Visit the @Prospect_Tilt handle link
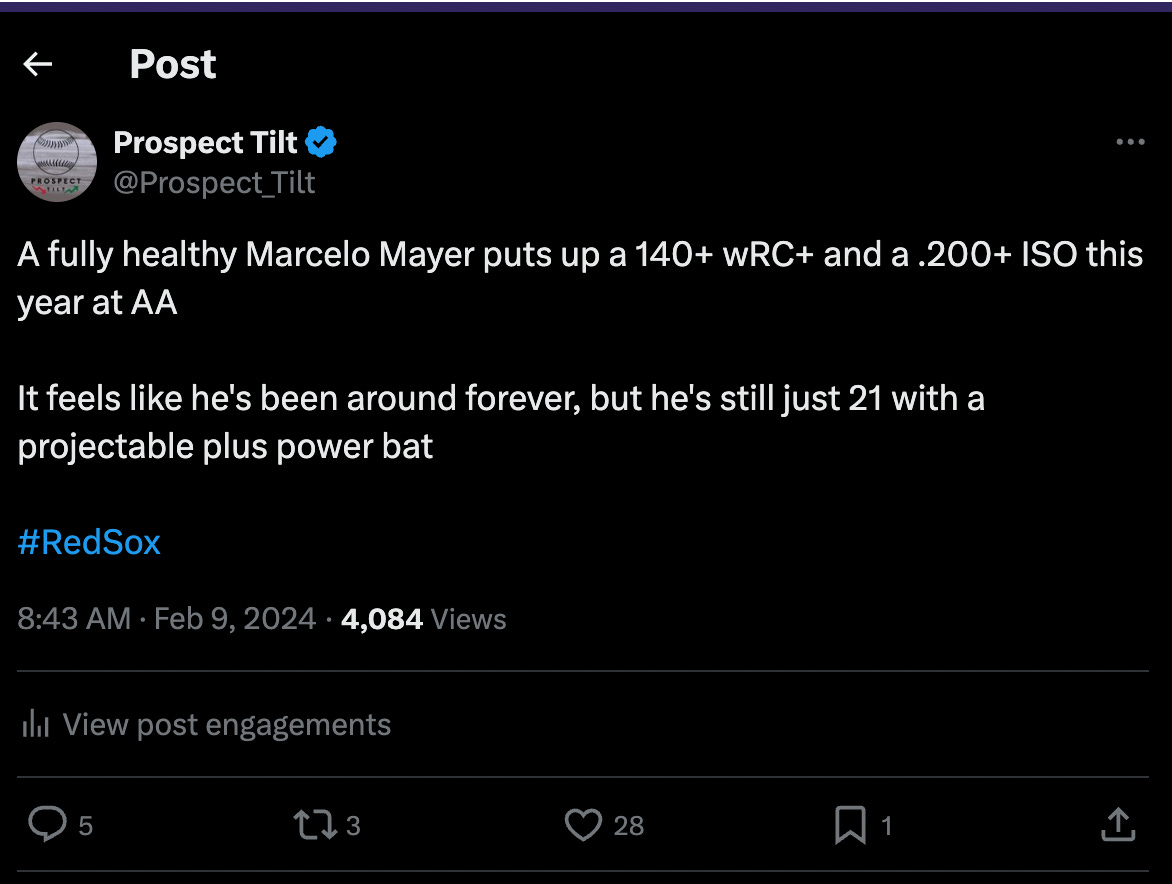The height and width of the screenshot is (884, 1172). point(214,183)
